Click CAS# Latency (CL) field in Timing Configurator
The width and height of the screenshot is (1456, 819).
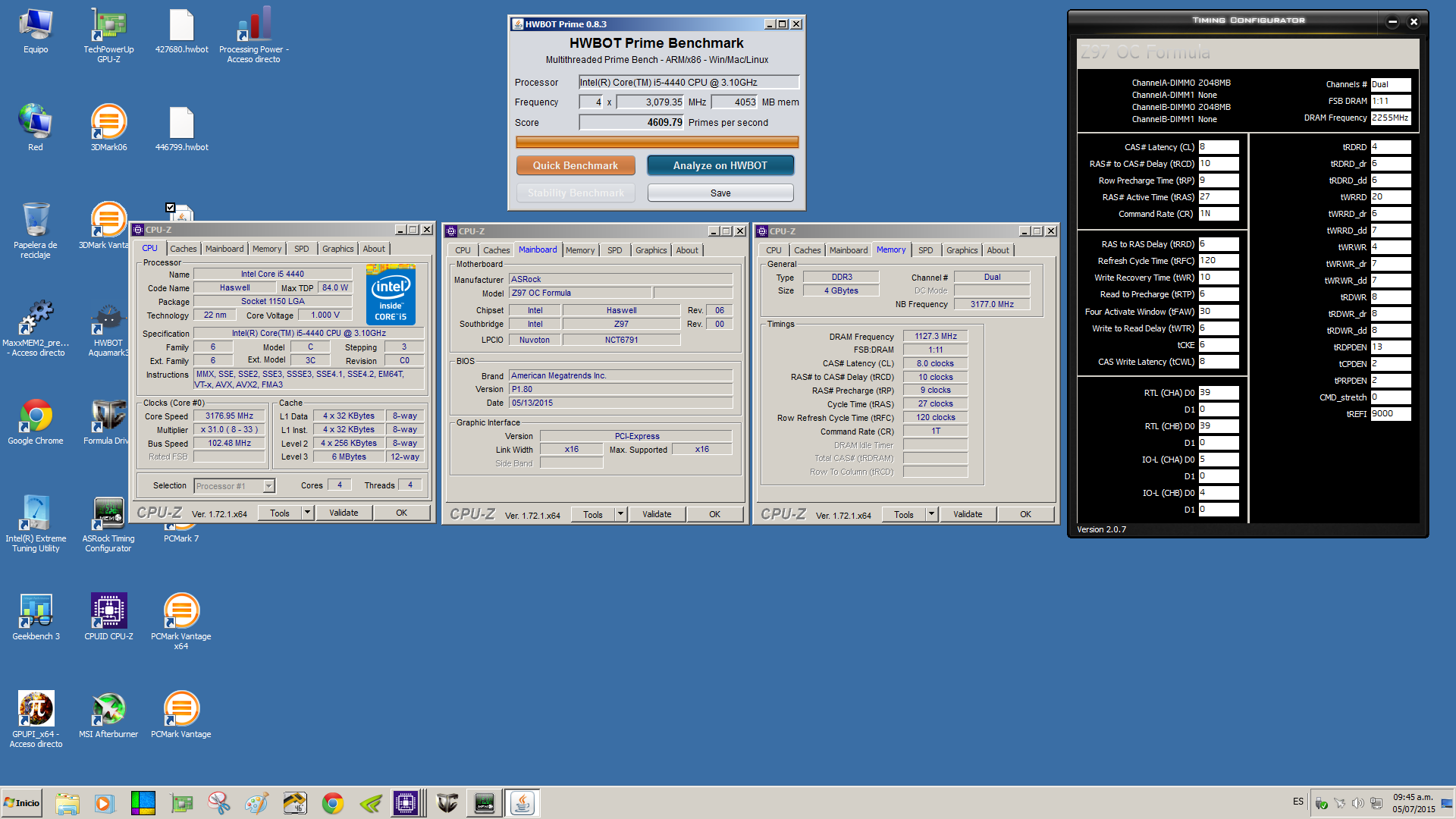(1218, 147)
